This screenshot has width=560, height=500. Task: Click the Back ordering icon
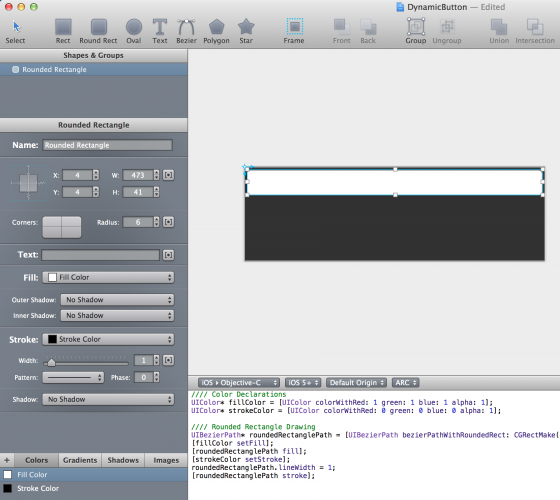(x=368, y=31)
